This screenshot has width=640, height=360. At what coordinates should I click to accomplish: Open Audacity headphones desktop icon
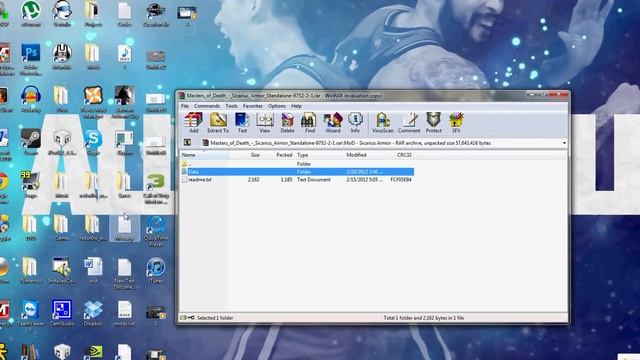pos(31,99)
